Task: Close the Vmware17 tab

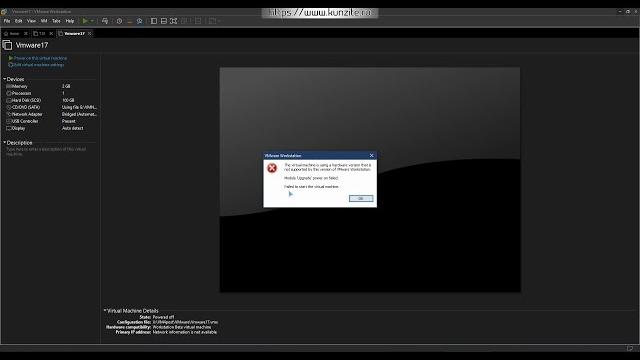Action: point(89,33)
